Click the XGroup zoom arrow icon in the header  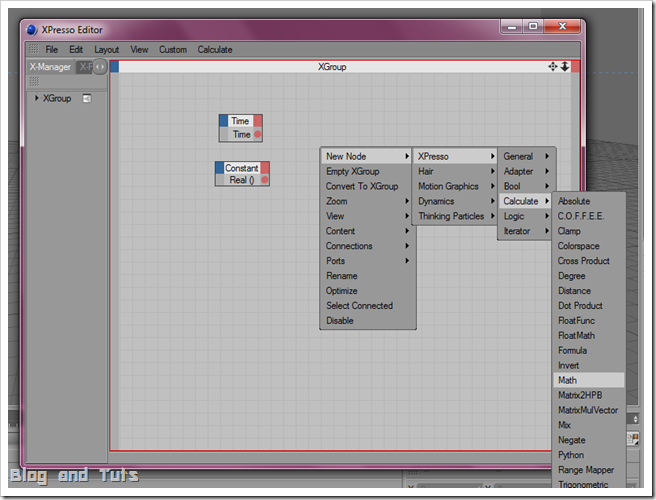[x=565, y=67]
